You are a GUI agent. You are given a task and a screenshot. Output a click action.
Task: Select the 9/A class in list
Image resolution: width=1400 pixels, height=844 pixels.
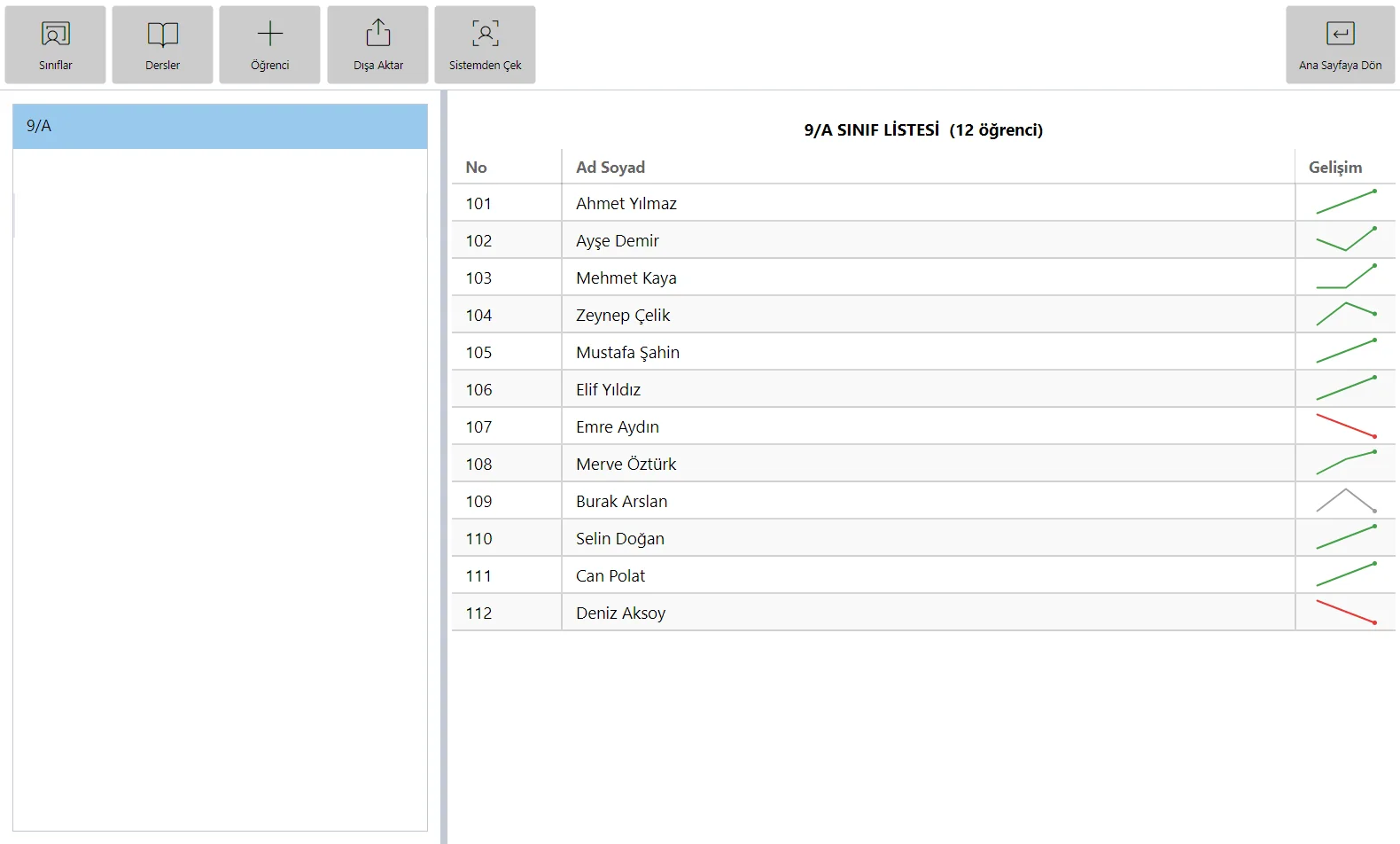coord(220,126)
